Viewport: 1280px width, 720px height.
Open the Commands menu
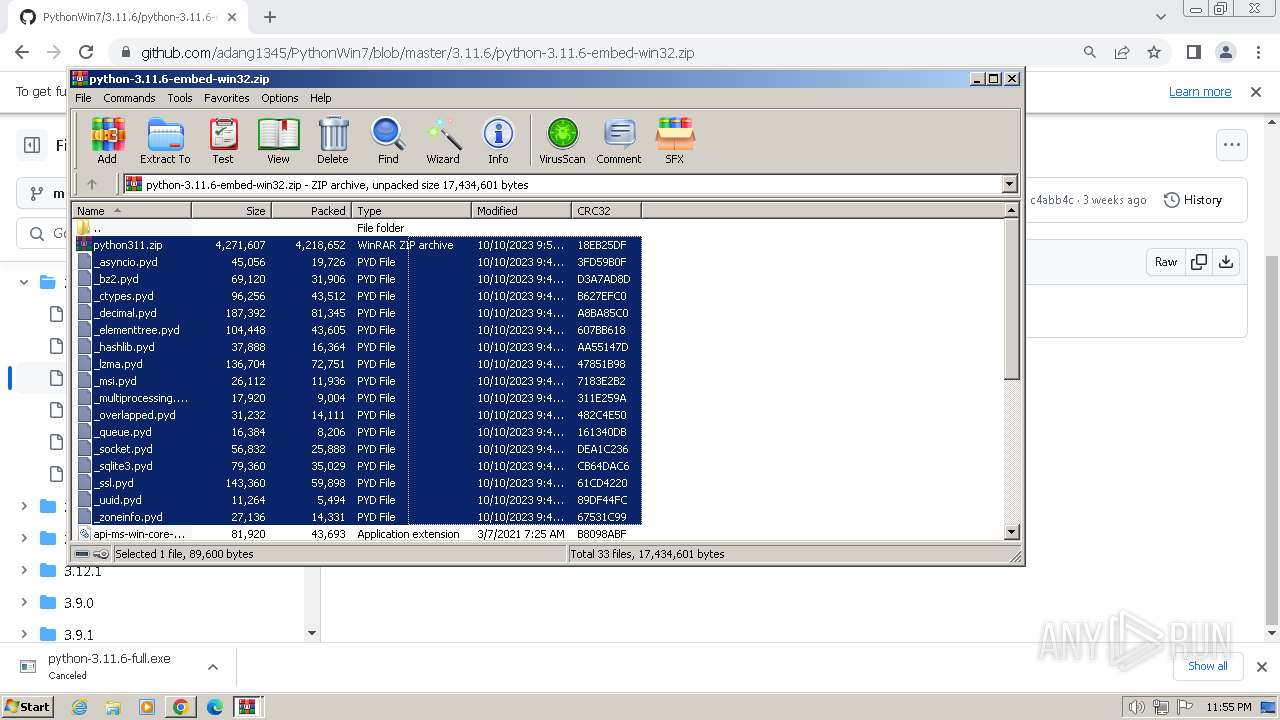[129, 98]
